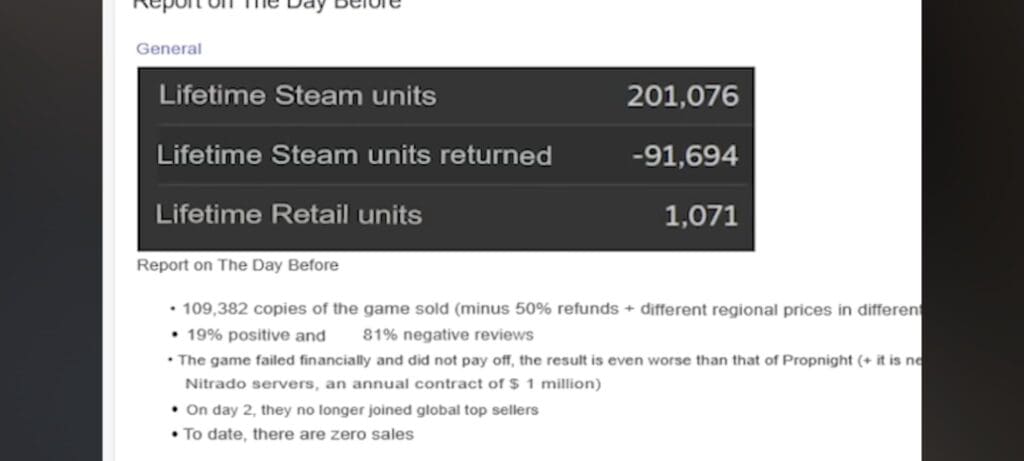
Task: Click the 1,071 retail units value
Action: (701, 216)
